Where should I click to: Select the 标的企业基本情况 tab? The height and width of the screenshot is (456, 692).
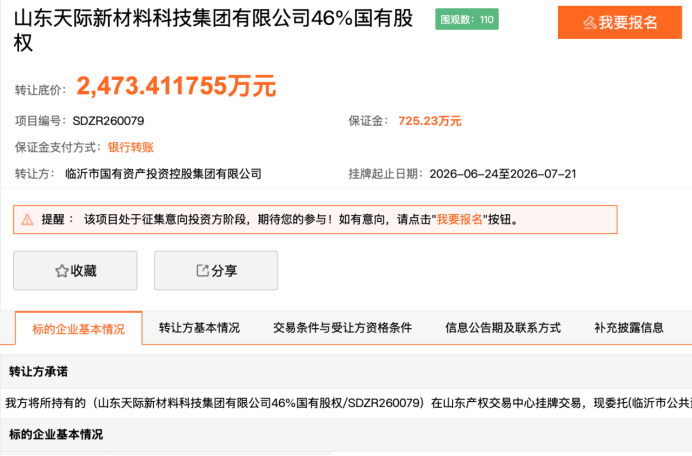pos(79,328)
